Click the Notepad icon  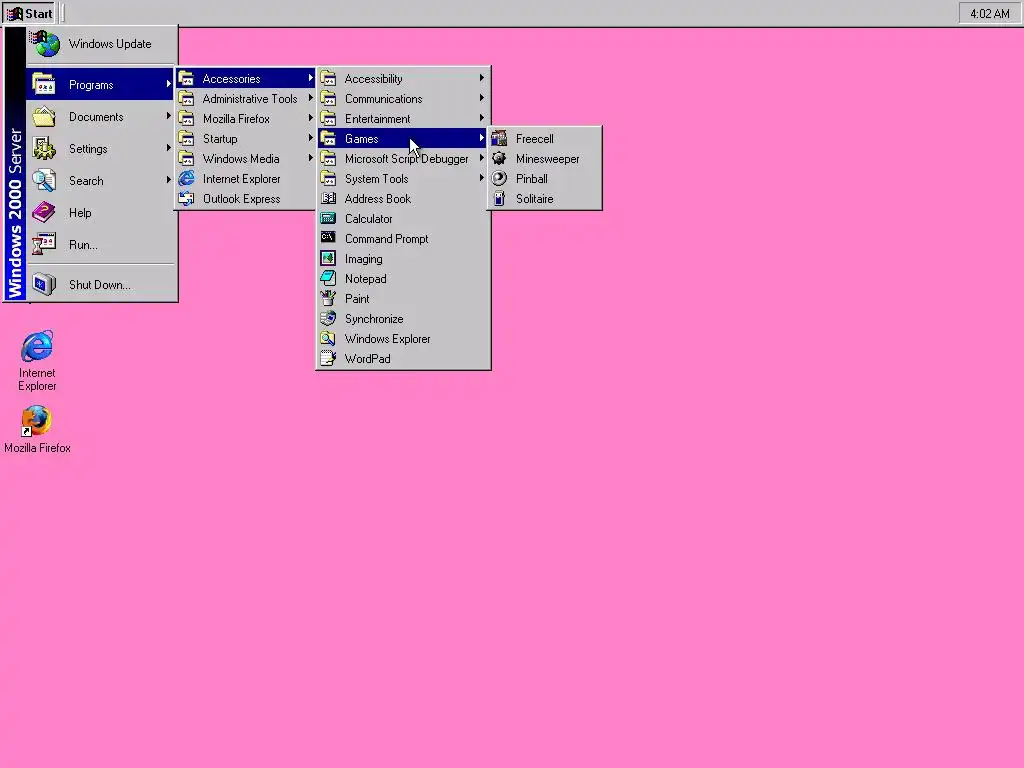pyautogui.click(x=328, y=278)
